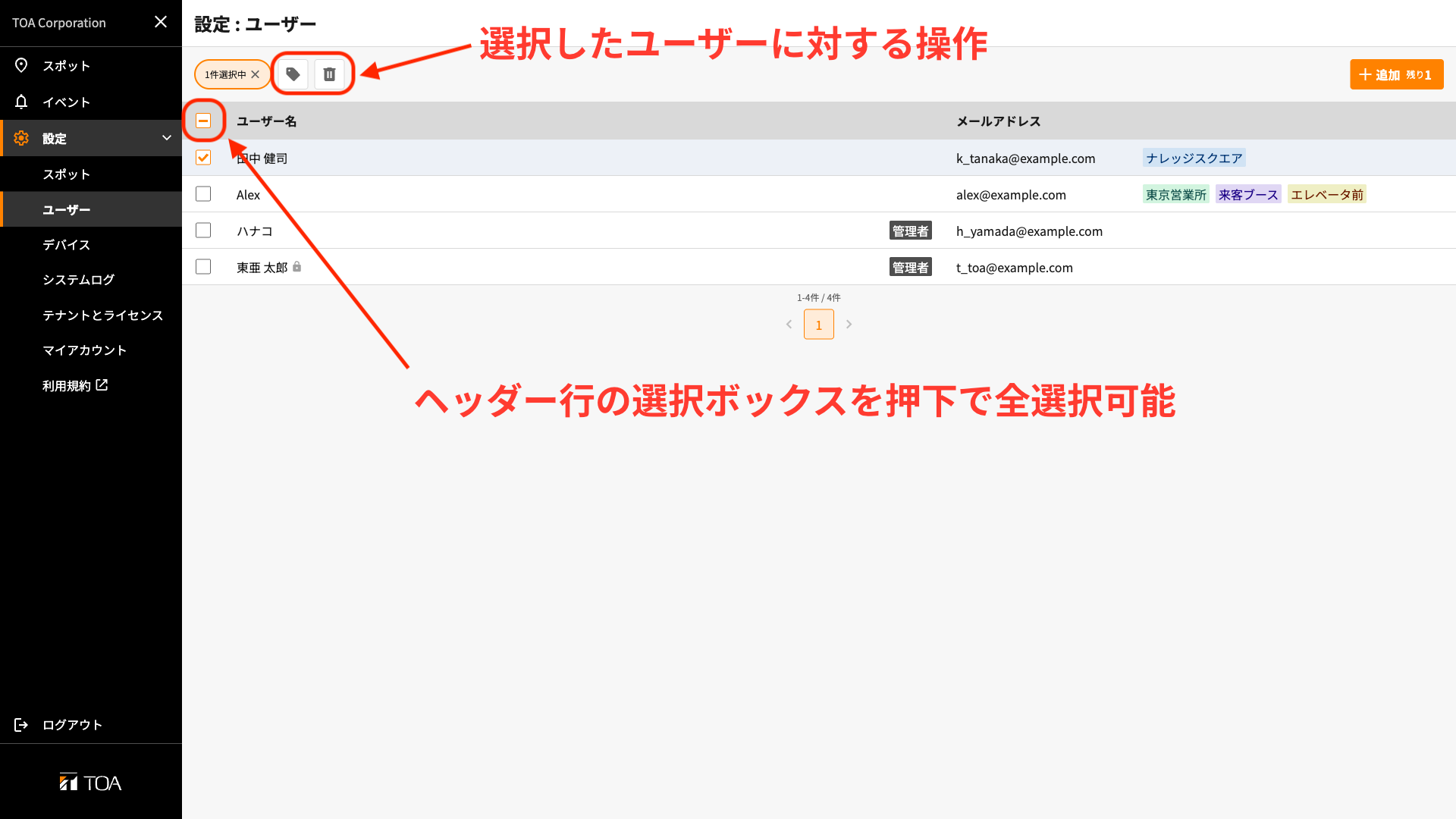Click 管理者 badge on ハナコ row
This screenshot has height=819, width=1456.
[911, 231]
